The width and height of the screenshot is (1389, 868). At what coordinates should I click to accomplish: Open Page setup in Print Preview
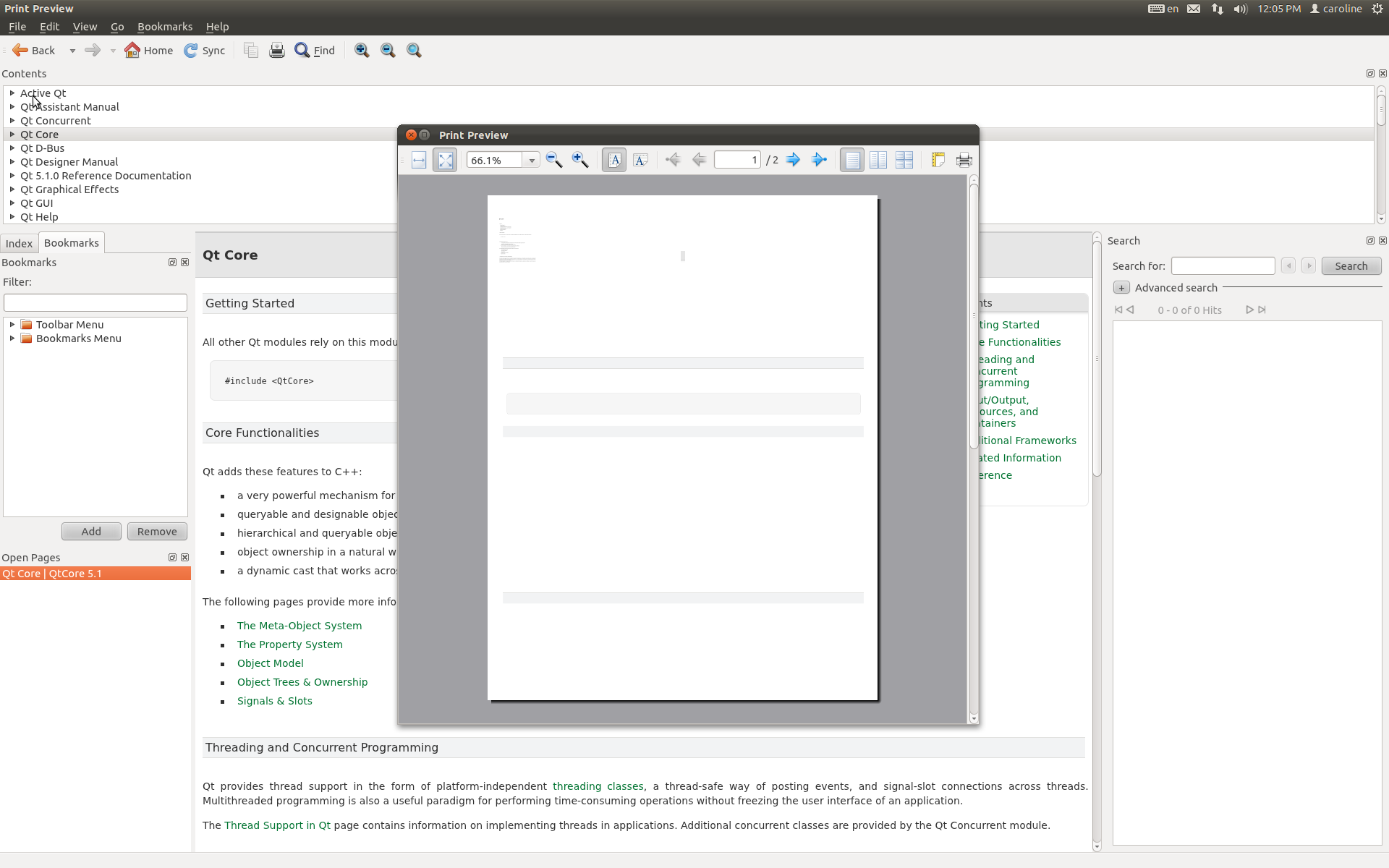(x=938, y=160)
